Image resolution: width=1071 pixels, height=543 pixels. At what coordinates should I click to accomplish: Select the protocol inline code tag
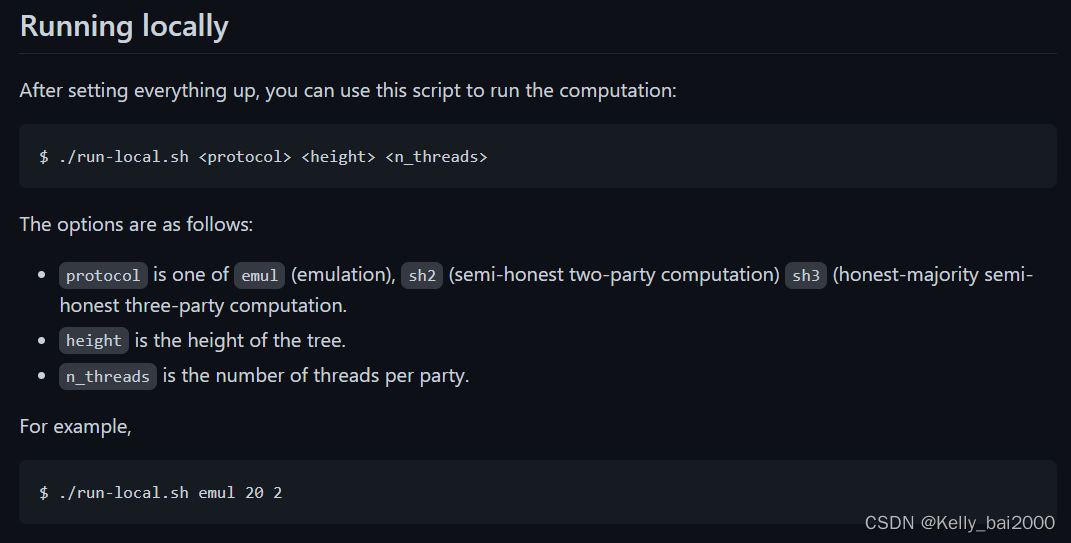click(103, 275)
